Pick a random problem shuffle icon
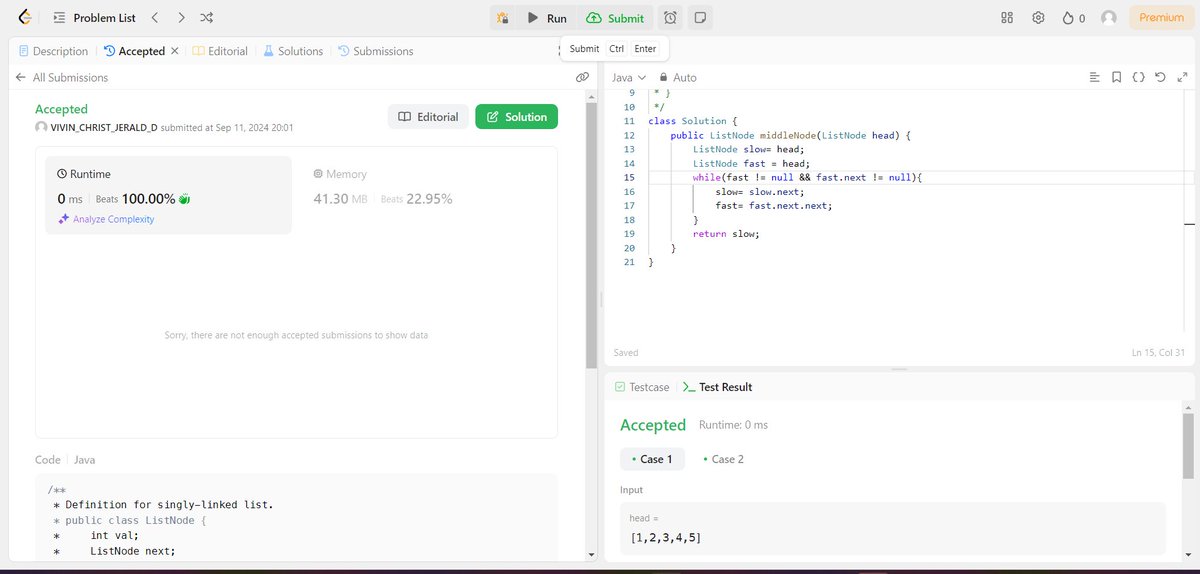 [x=206, y=18]
